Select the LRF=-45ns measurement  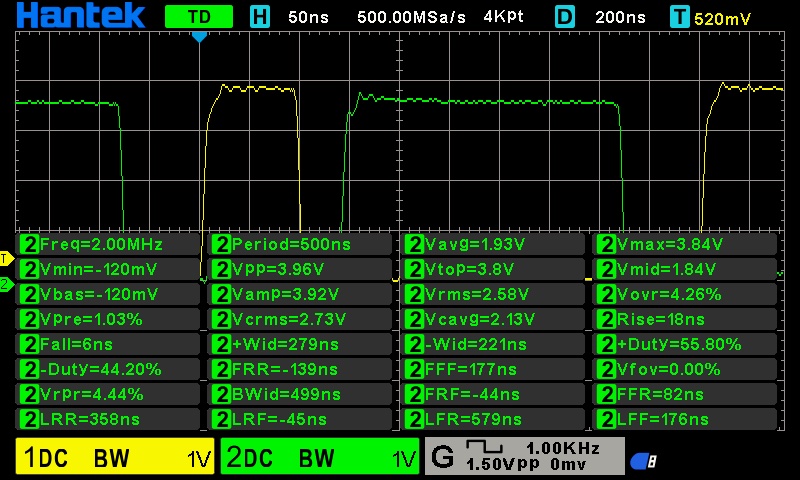coord(300,419)
